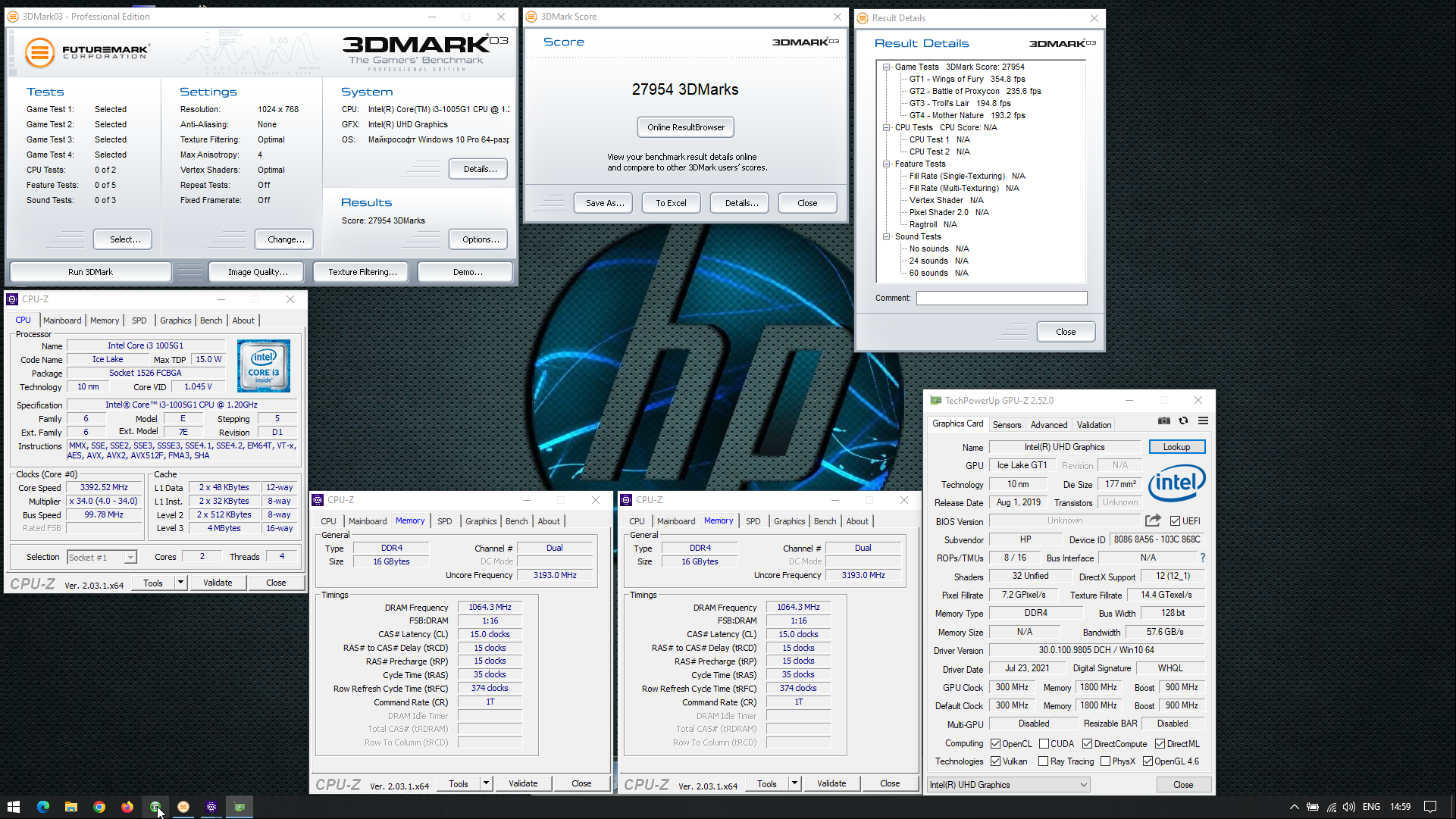Open File Explorer from the taskbar
The height and width of the screenshot is (819, 1456).
[x=70, y=807]
